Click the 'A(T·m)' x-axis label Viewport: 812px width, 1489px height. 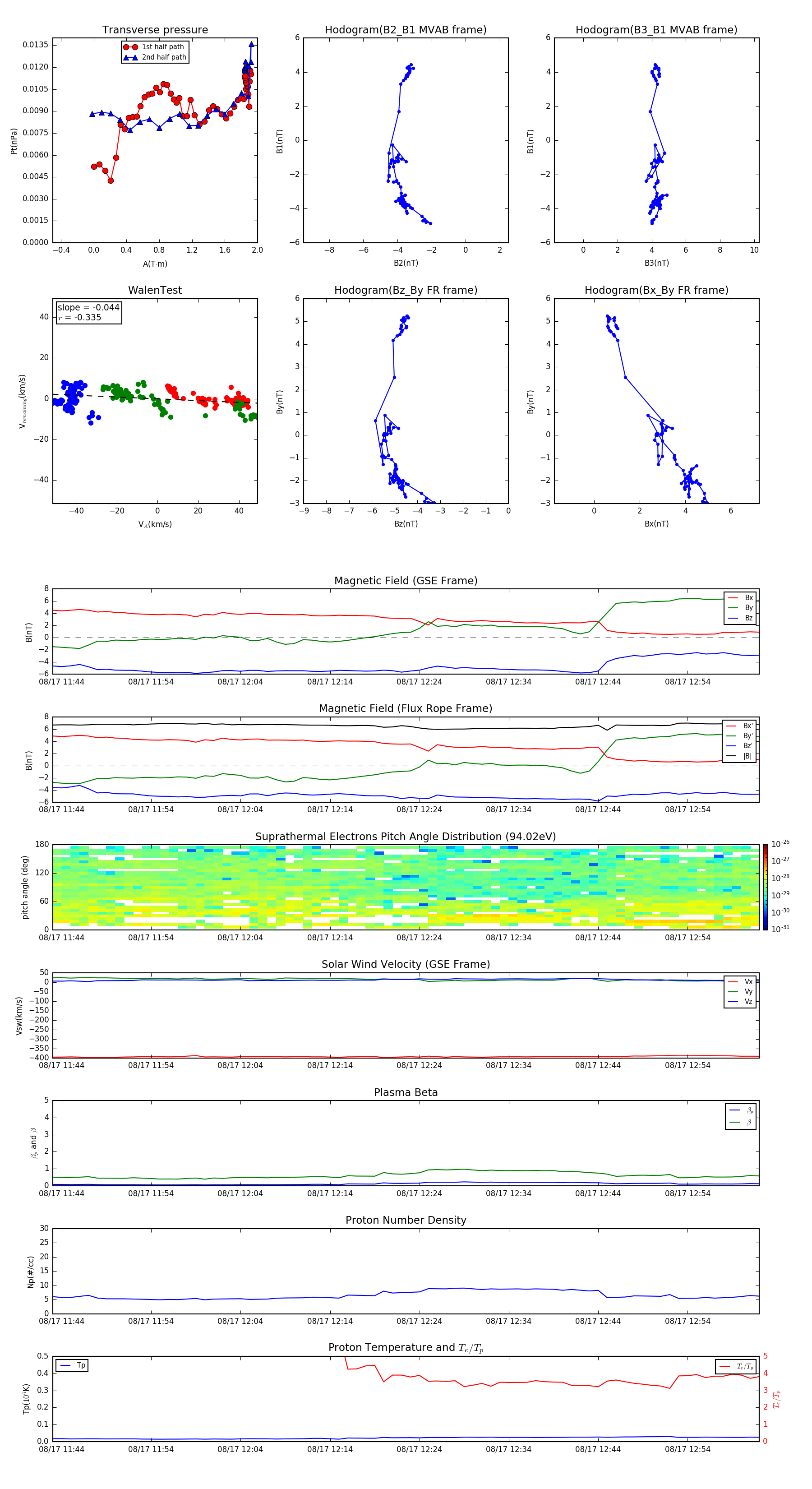pos(155,264)
